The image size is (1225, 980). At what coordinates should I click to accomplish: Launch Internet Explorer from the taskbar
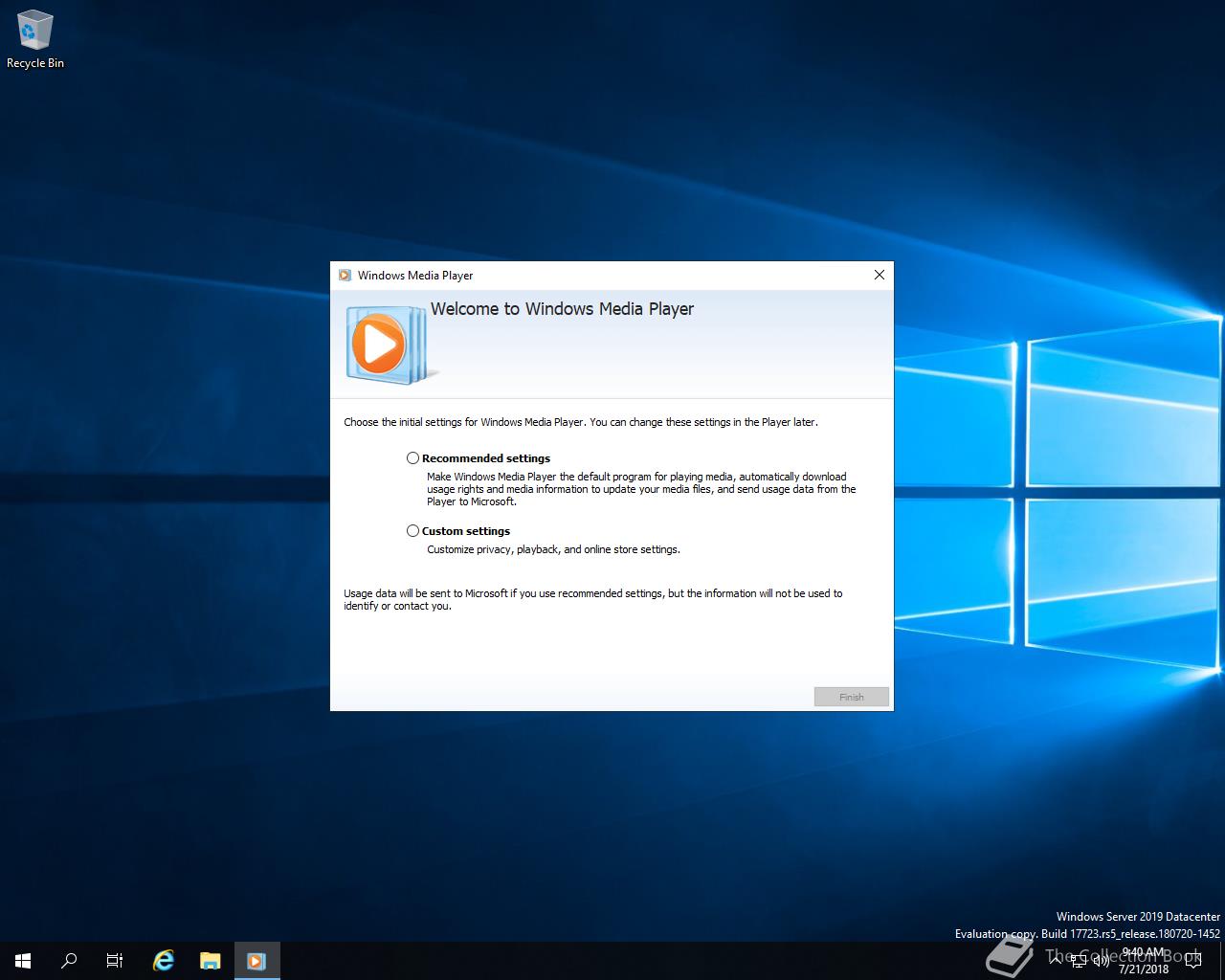pos(164,961)
